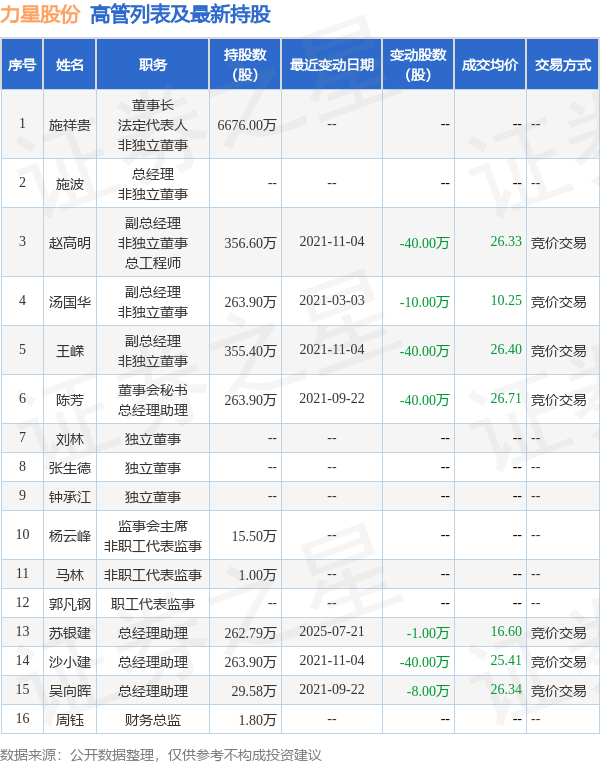Click 竞价交易 in 赵高明's row
The height and width of the screenshot is (764, 600).
tap(559, 243)
